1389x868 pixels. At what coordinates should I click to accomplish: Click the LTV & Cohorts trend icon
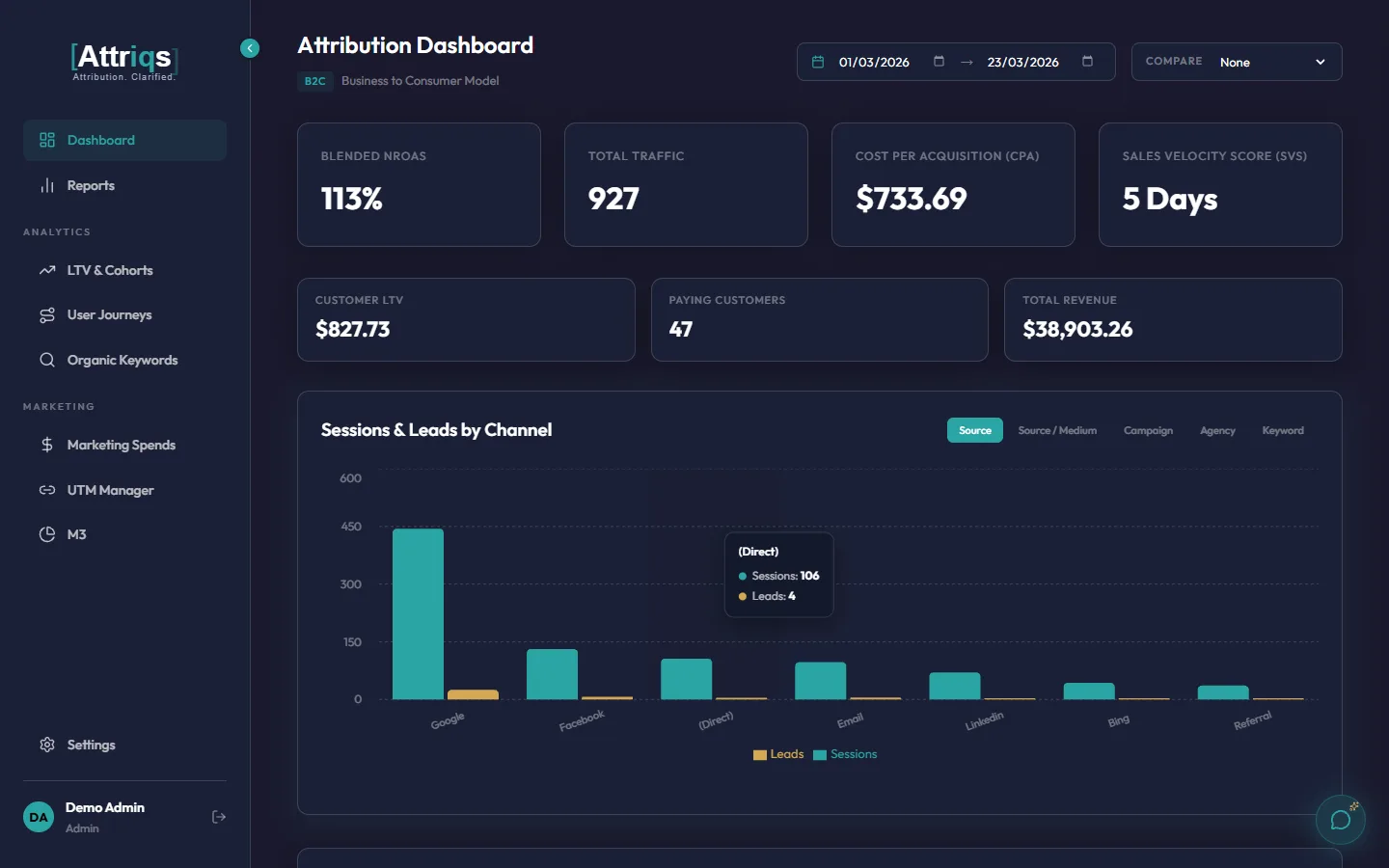pos(46,270)
